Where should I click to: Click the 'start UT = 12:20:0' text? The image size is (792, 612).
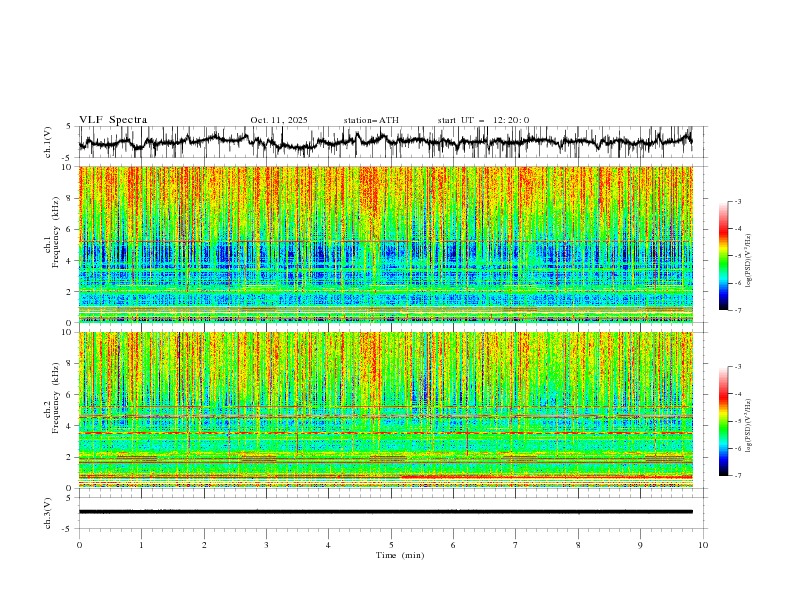pos(483,120)
